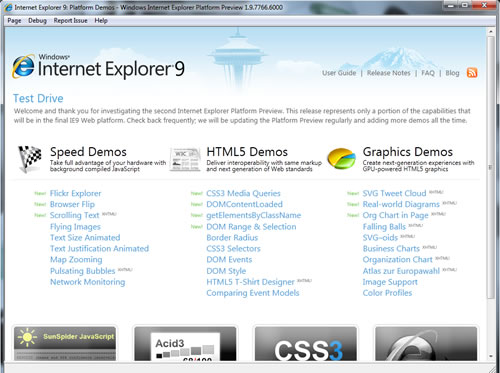Open the SVG Tweet Cloud demo
500x373 pixels.
pyautogui.click(x=394, y=193)
